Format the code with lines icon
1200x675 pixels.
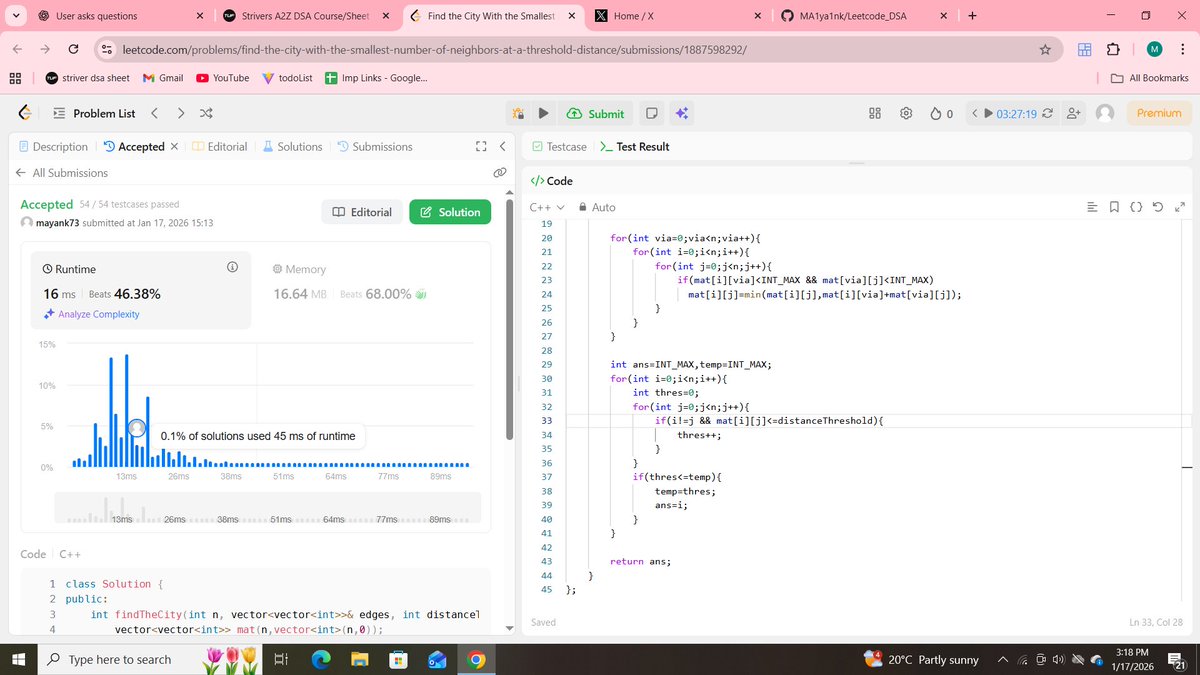[1092, 207]
